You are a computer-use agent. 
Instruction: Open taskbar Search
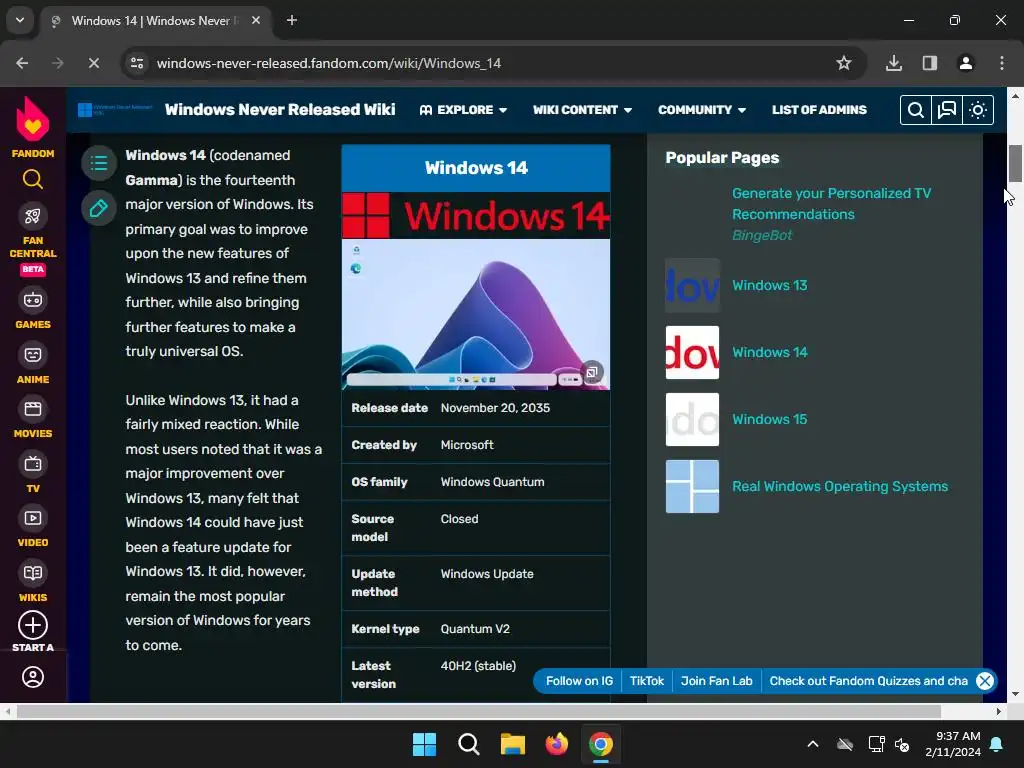click(x=468, y=744)
